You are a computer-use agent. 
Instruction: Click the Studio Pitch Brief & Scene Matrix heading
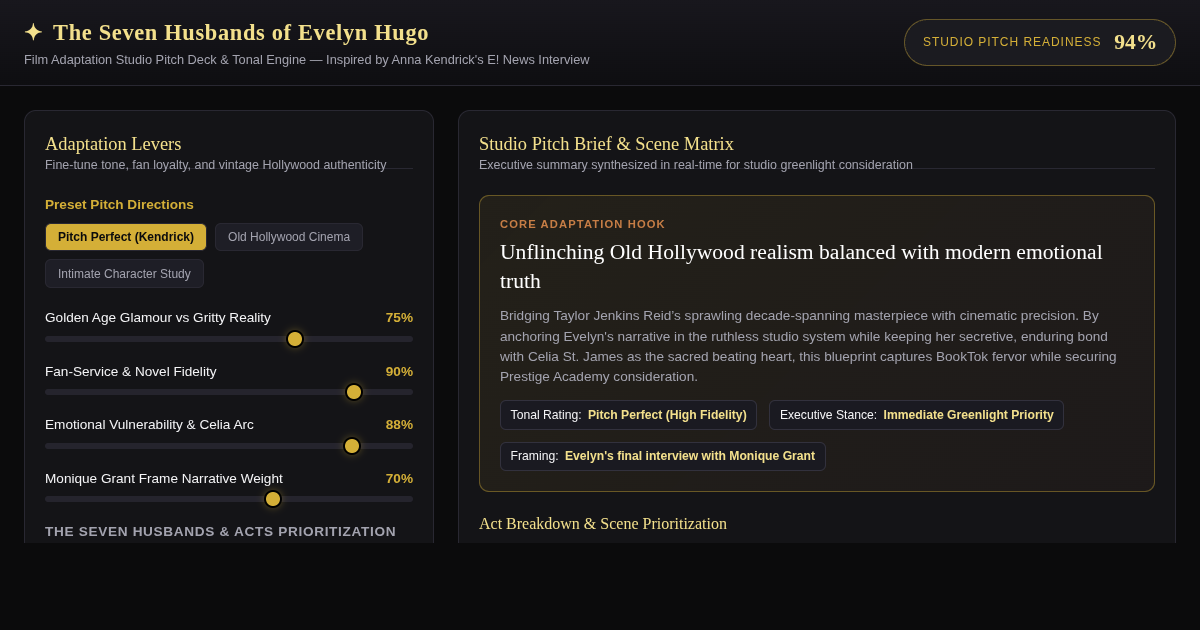[606, 144]
